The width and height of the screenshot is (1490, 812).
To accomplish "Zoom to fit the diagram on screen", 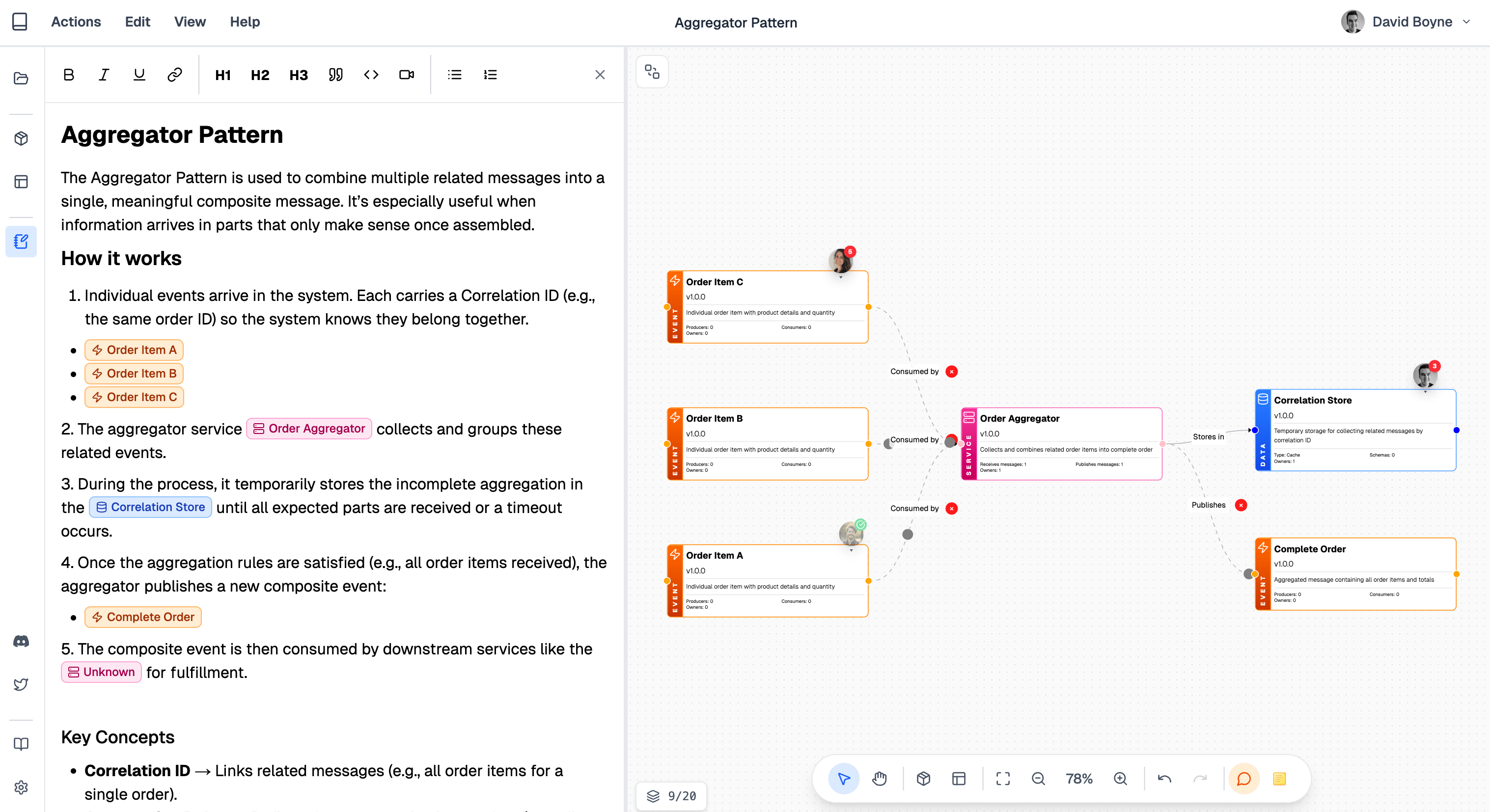I will click(x=1003, y=779).
